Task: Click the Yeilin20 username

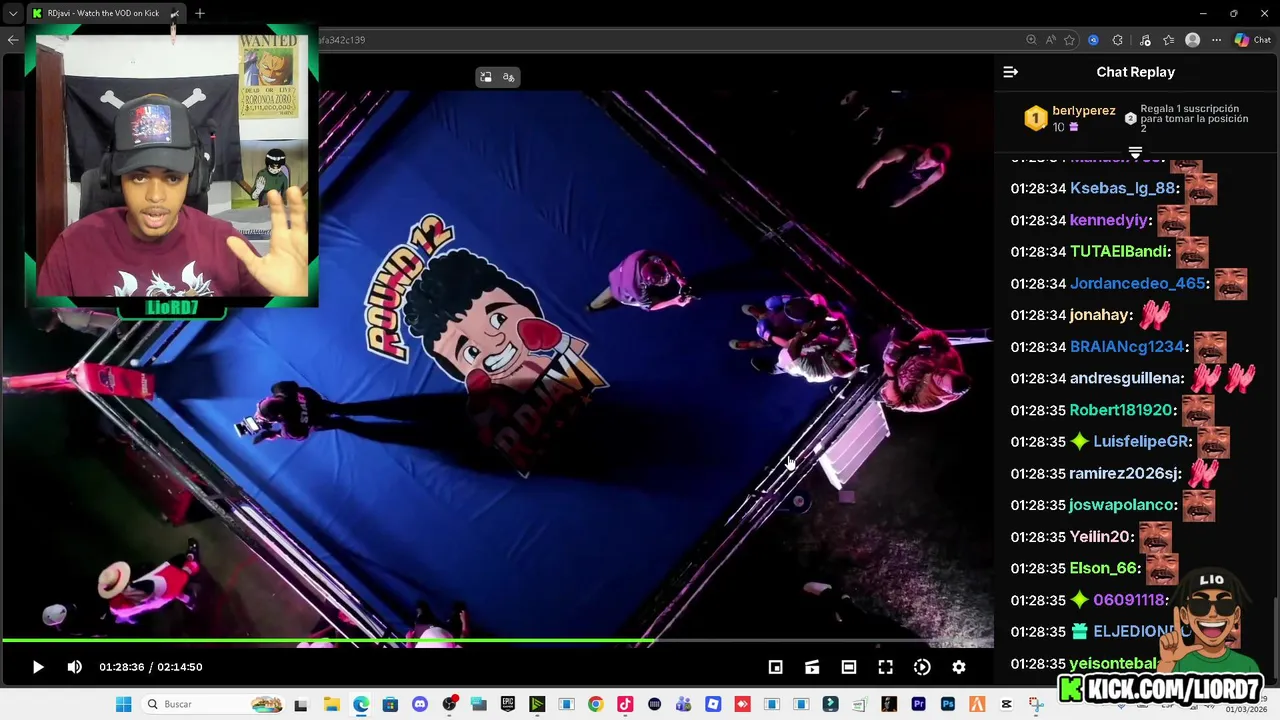Action: coord(1100,537)
